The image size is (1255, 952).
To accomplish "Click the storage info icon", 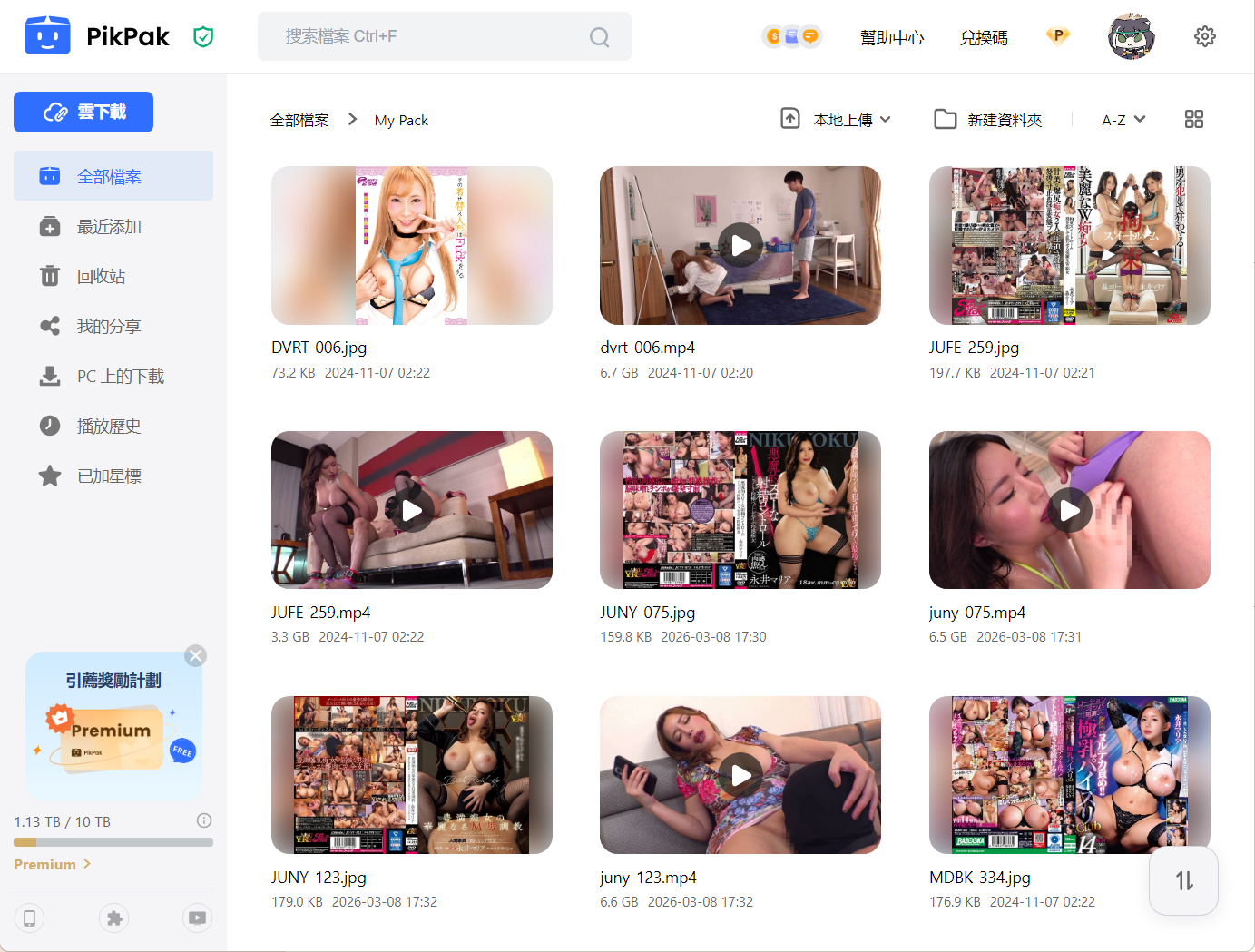I will [x=204, y=820].
